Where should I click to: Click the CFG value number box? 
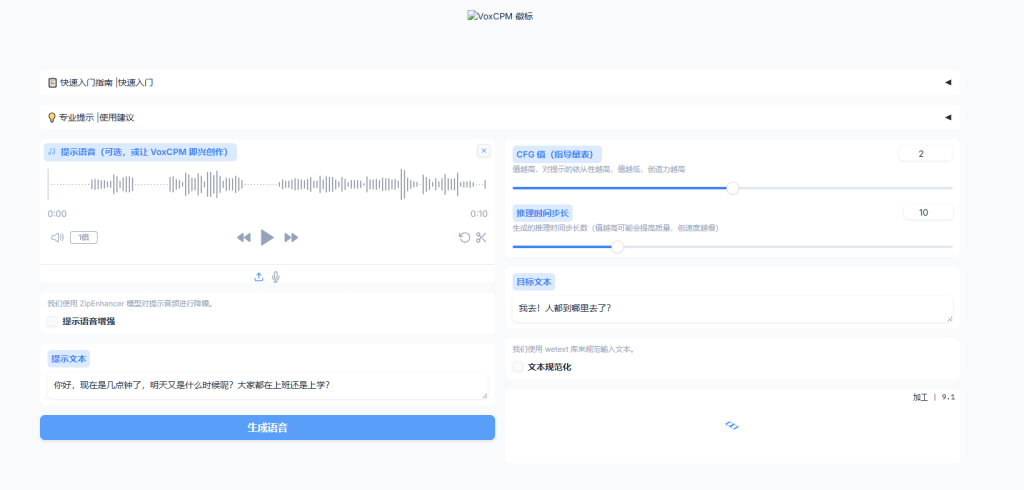coord(925,154)
